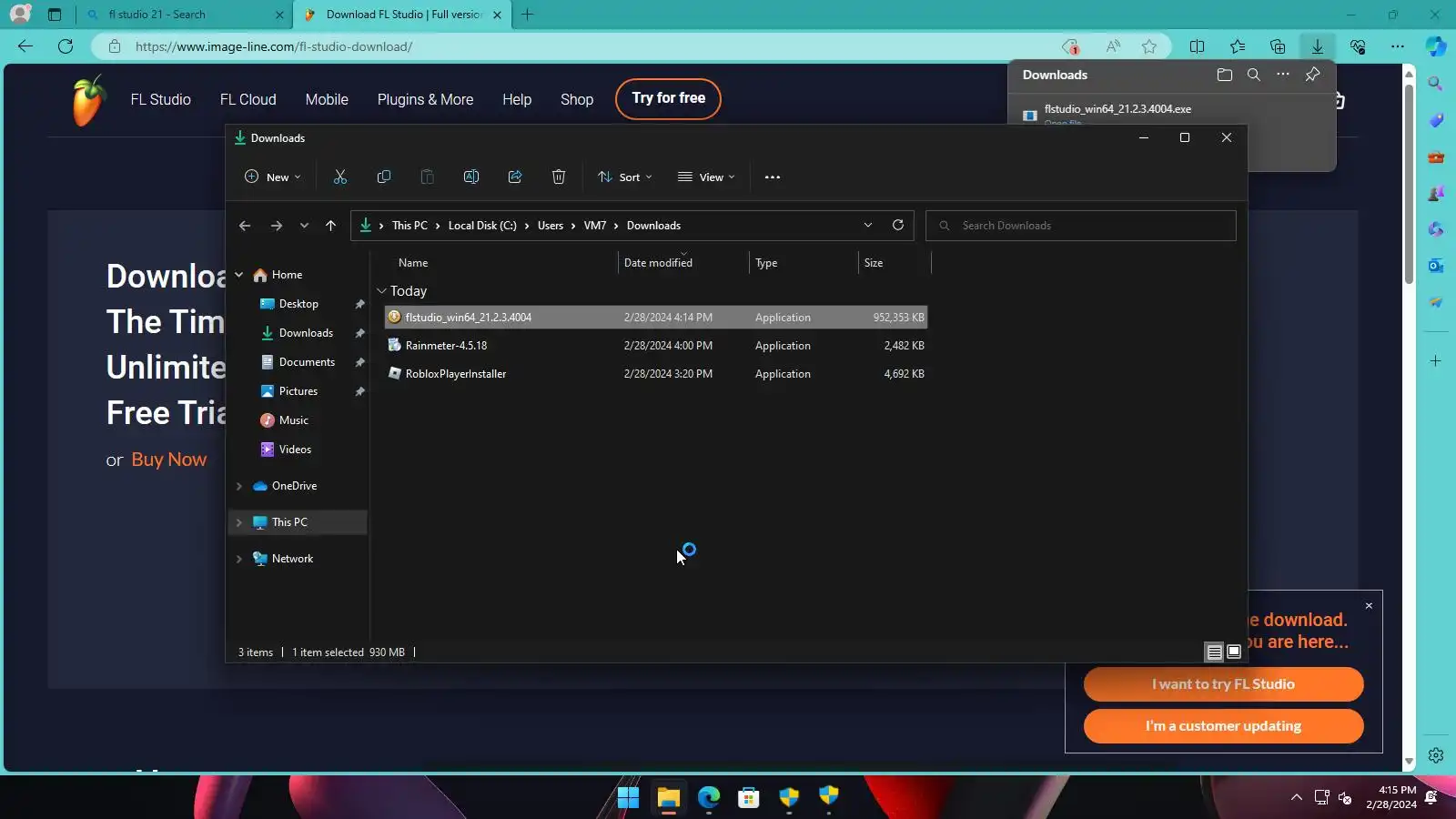Image resolution: width=1456 pixels, height=819 pixels.
Task: Open the View dropdown in Explorer
Action: point(706,177)
